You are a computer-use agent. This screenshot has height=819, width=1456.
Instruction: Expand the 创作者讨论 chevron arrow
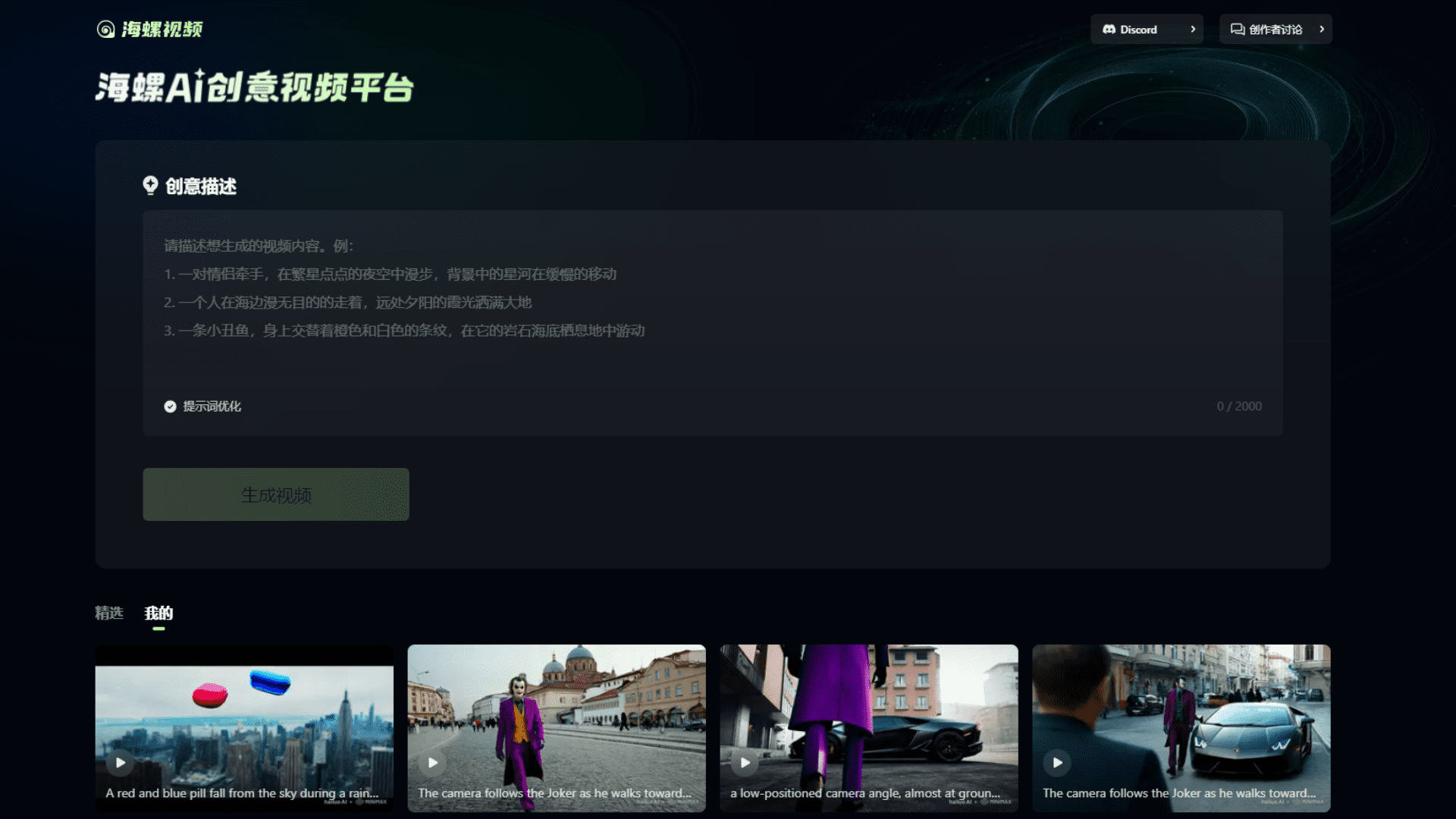click(1322, 30)
